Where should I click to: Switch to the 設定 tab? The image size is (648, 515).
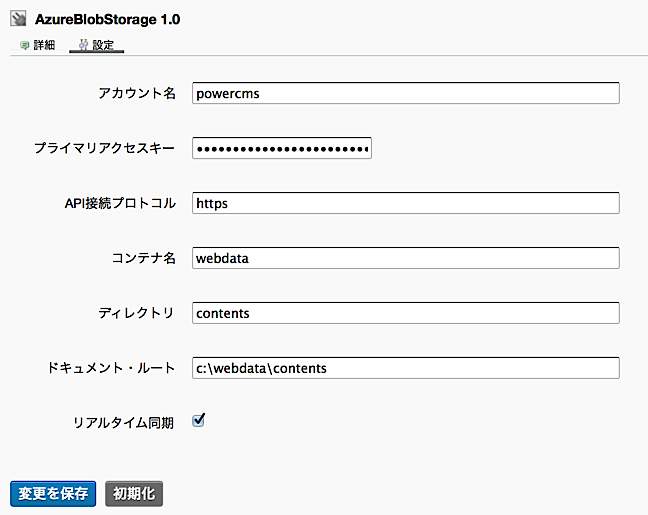(x=103, y=46)
